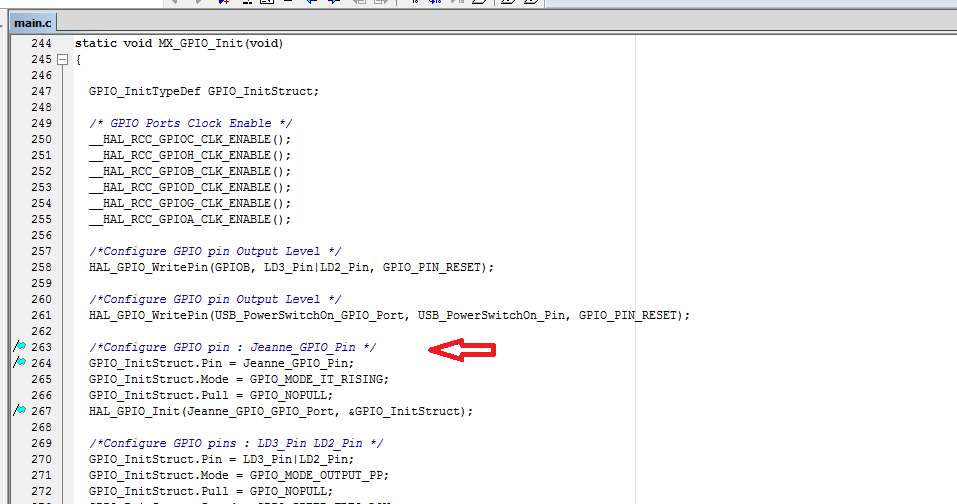Click line number 258 in the gutter
Viewport: 957px width, 504px height.
point(42,267)
